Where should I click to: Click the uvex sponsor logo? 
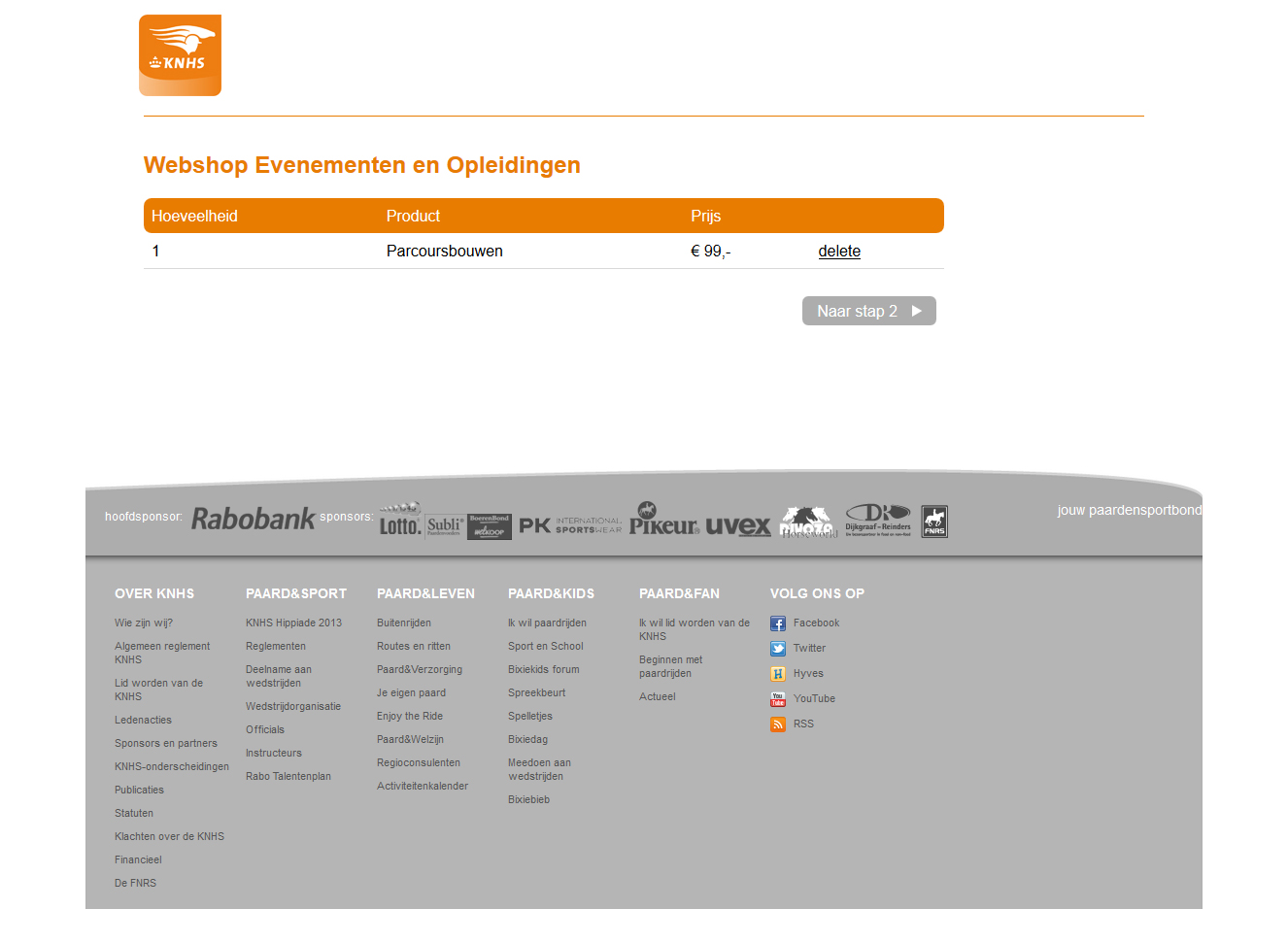coord(737,525)
